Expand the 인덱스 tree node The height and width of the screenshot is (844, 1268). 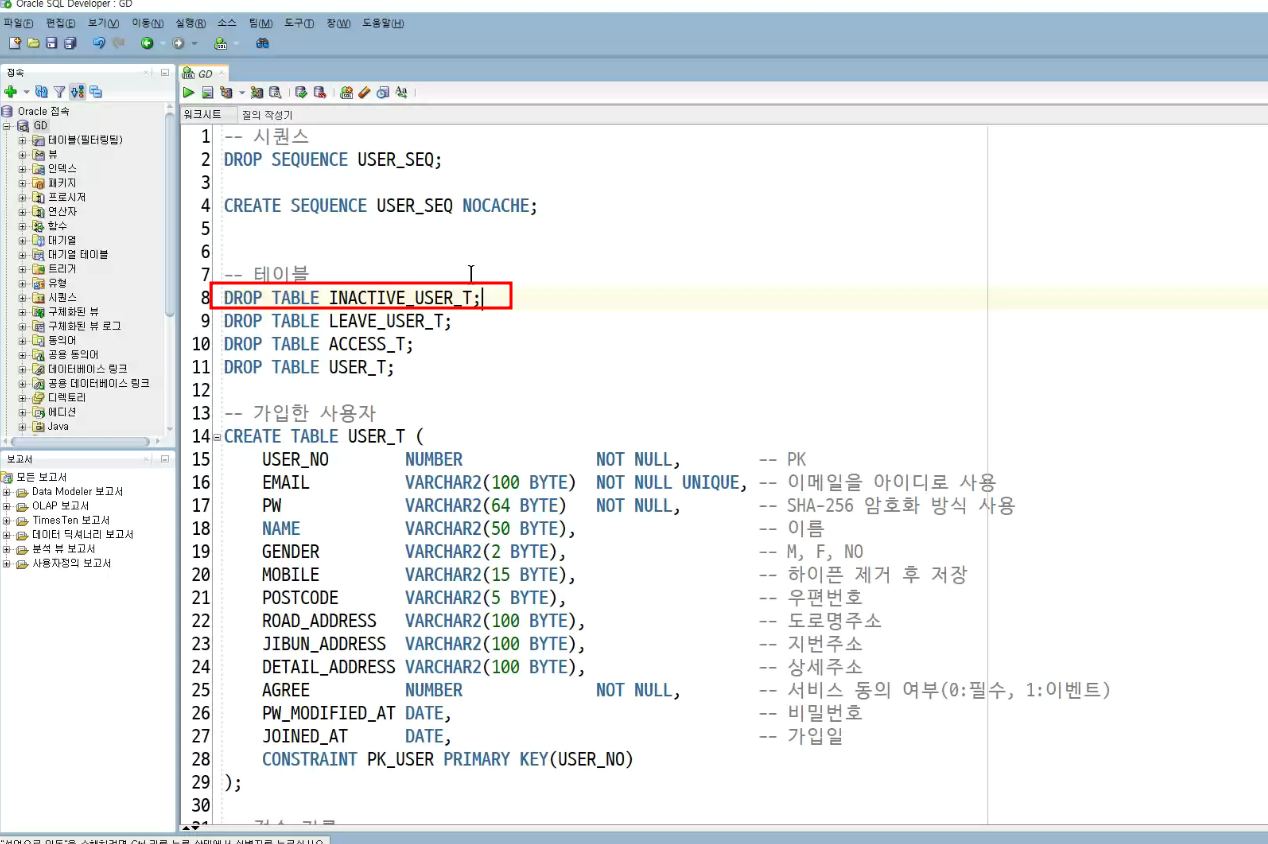[22, 169]
